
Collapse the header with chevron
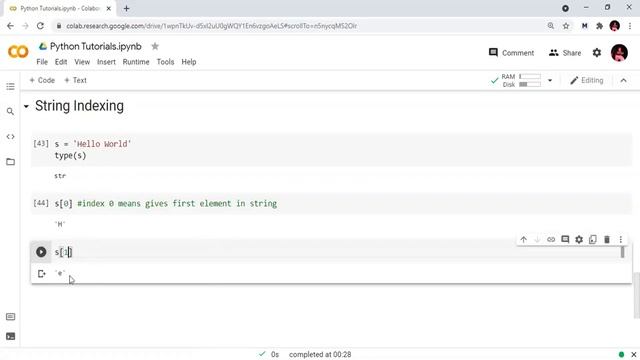(623, 80)
